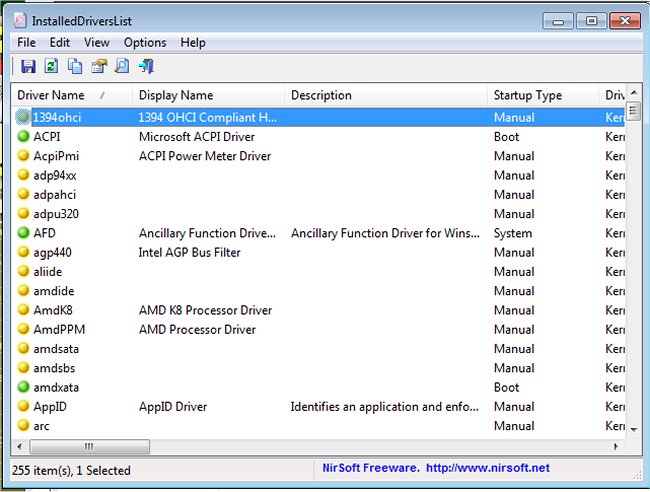Open the Help menu

pyautogui.click(x=193, y=43)
